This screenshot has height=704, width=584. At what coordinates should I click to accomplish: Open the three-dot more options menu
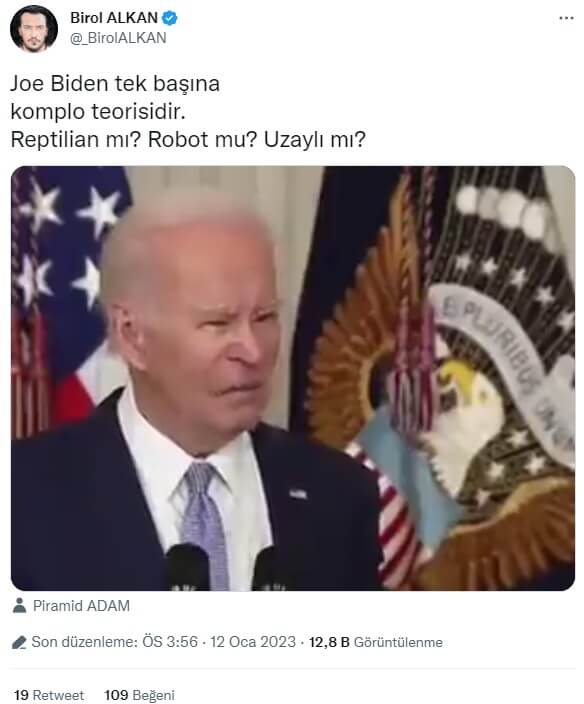pyautogui.click(x=566, y=18)
